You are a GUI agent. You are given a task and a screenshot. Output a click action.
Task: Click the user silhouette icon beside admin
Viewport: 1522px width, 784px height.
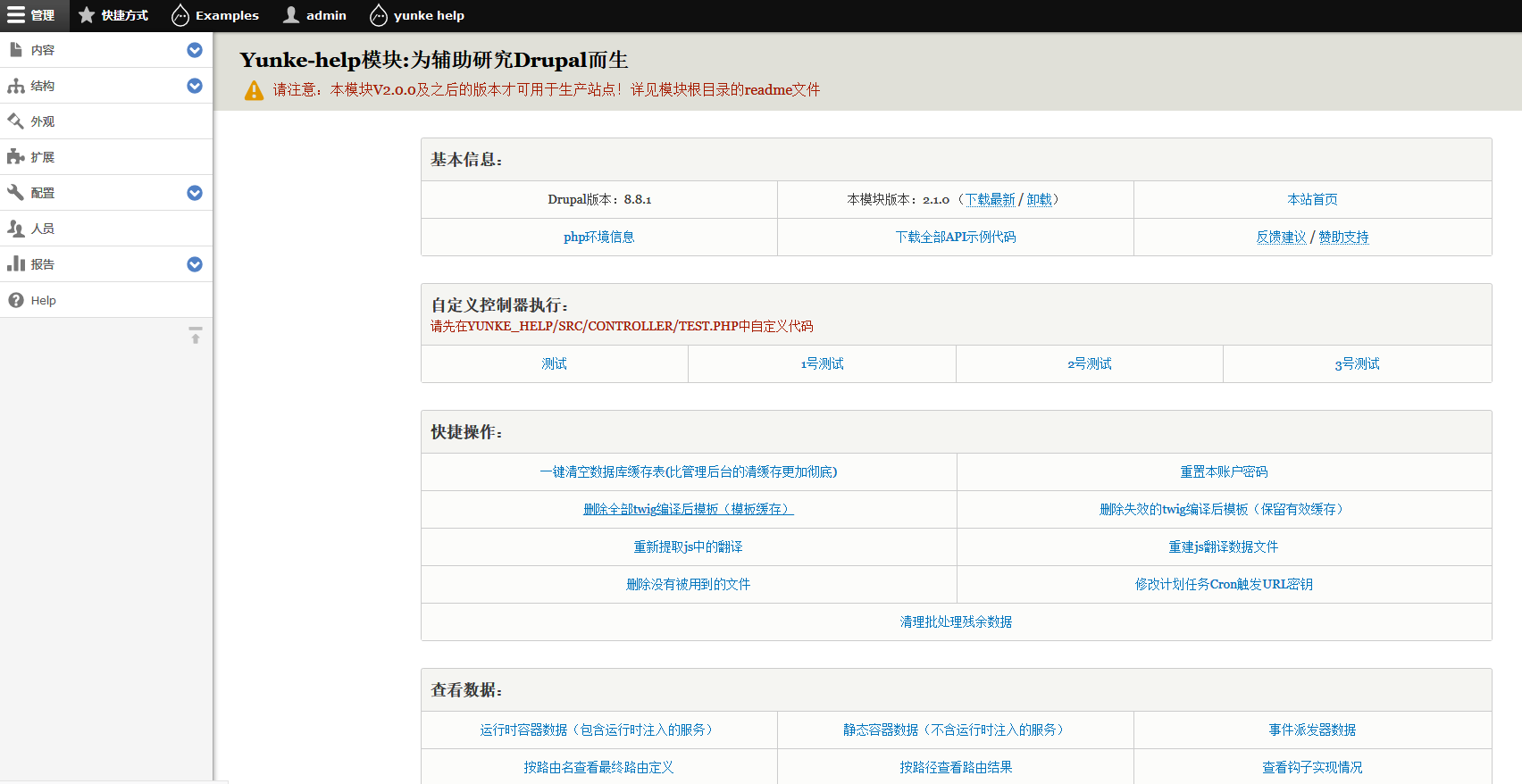point(291,15)
